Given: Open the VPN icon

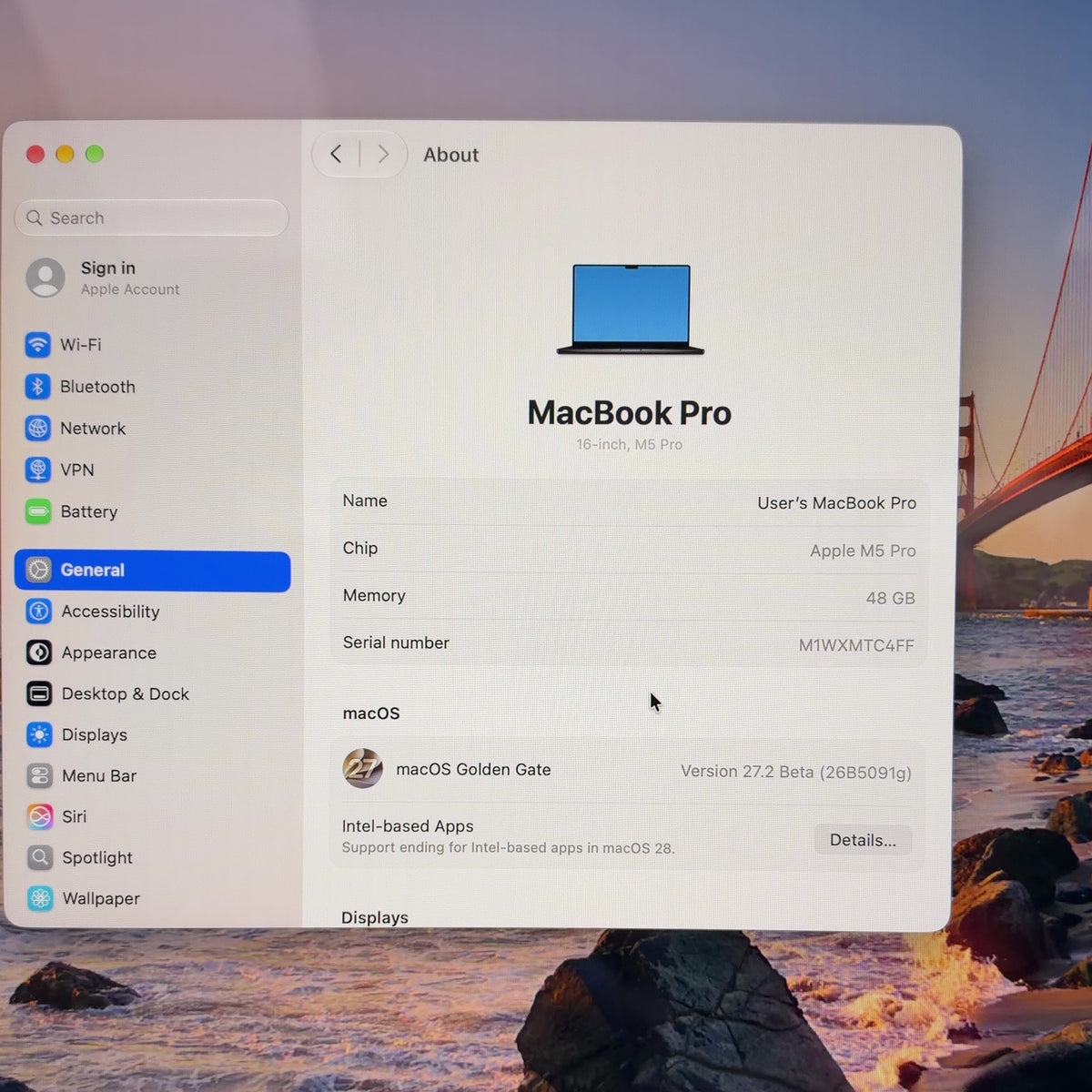Looking at the screenshot, I should (x=37, y=470).
